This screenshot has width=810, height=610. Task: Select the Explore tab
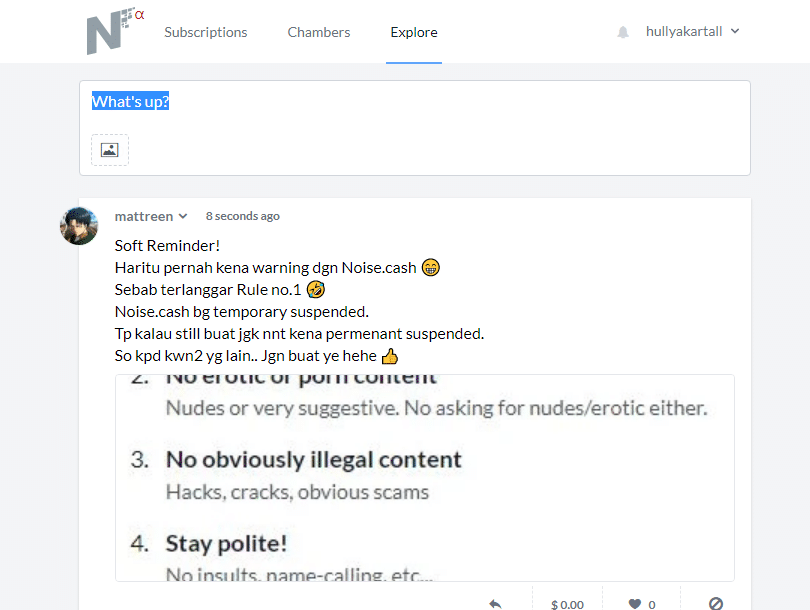pyautogui.click(x=414, y=32)
